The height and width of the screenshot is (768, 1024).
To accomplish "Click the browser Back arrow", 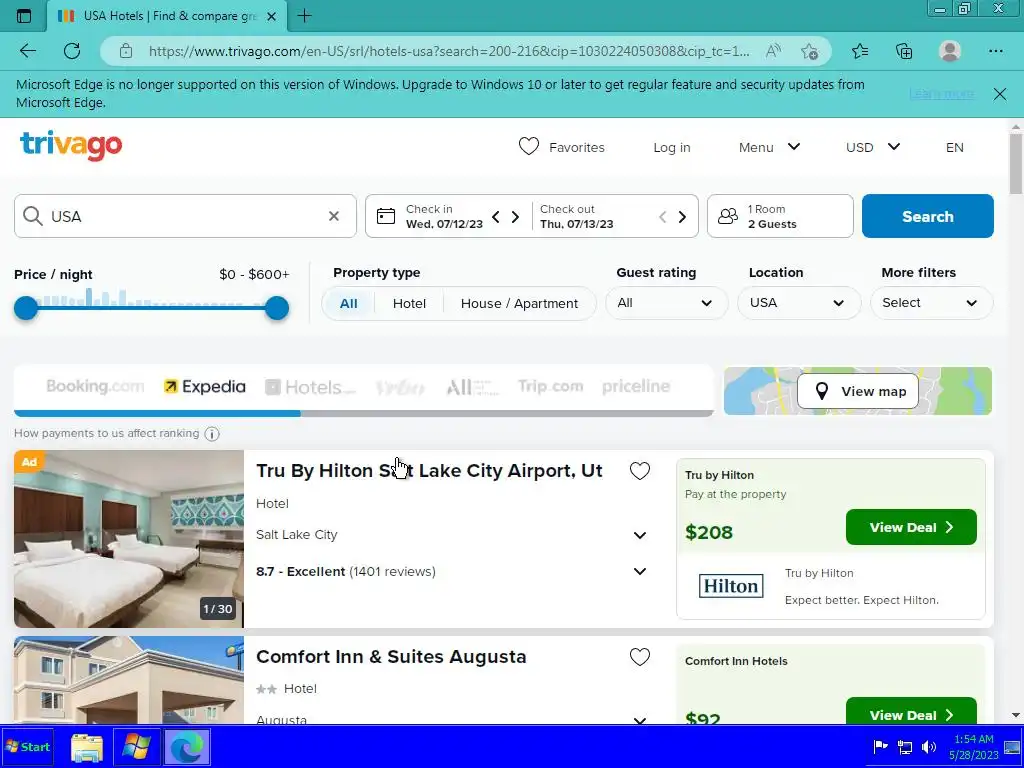I will click(x=27, y=51).
